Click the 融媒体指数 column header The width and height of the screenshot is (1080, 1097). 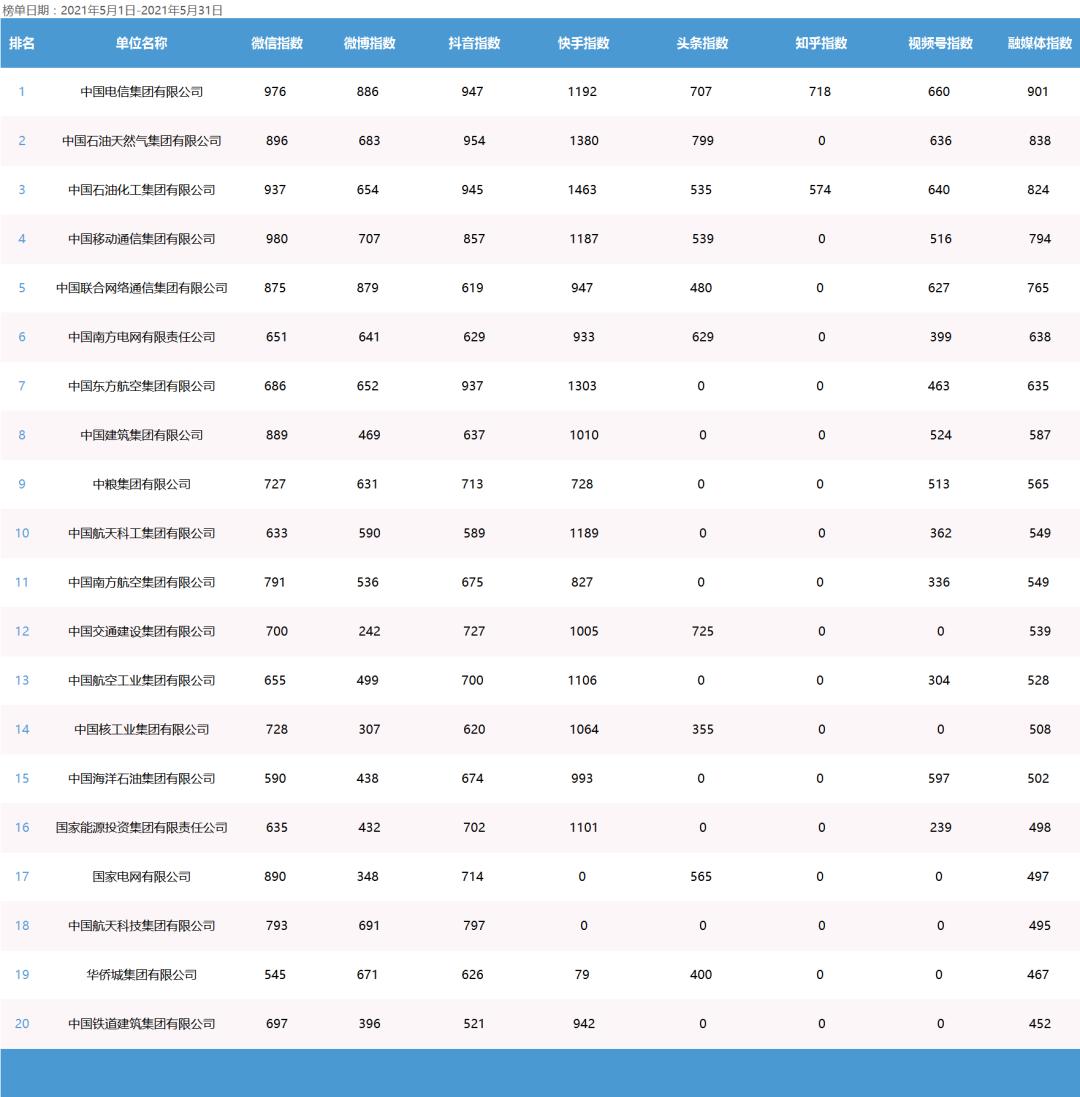coord(1040,43)
